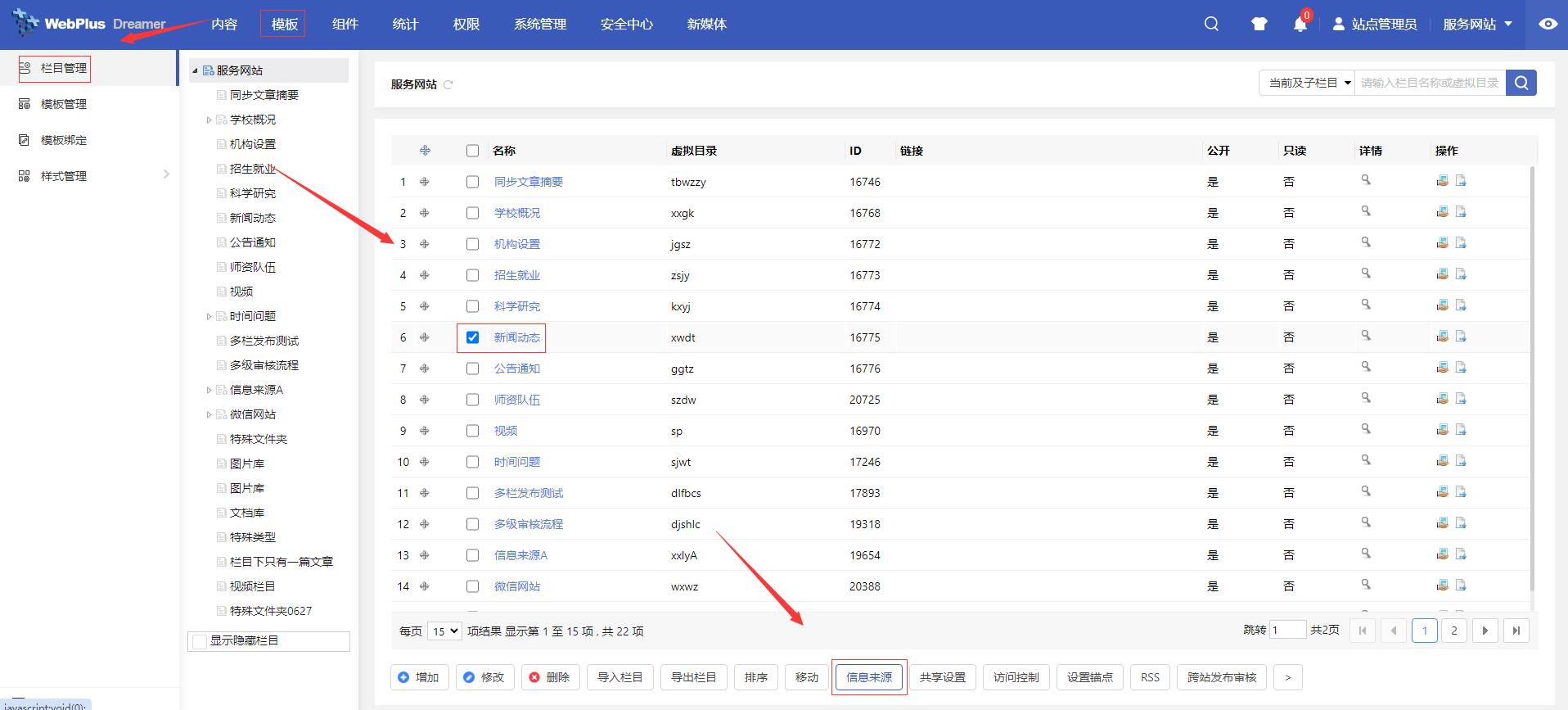Click the move handle in row 14
The width and height of the screenshot is (1568, 710).
click(x=425, y=586)
